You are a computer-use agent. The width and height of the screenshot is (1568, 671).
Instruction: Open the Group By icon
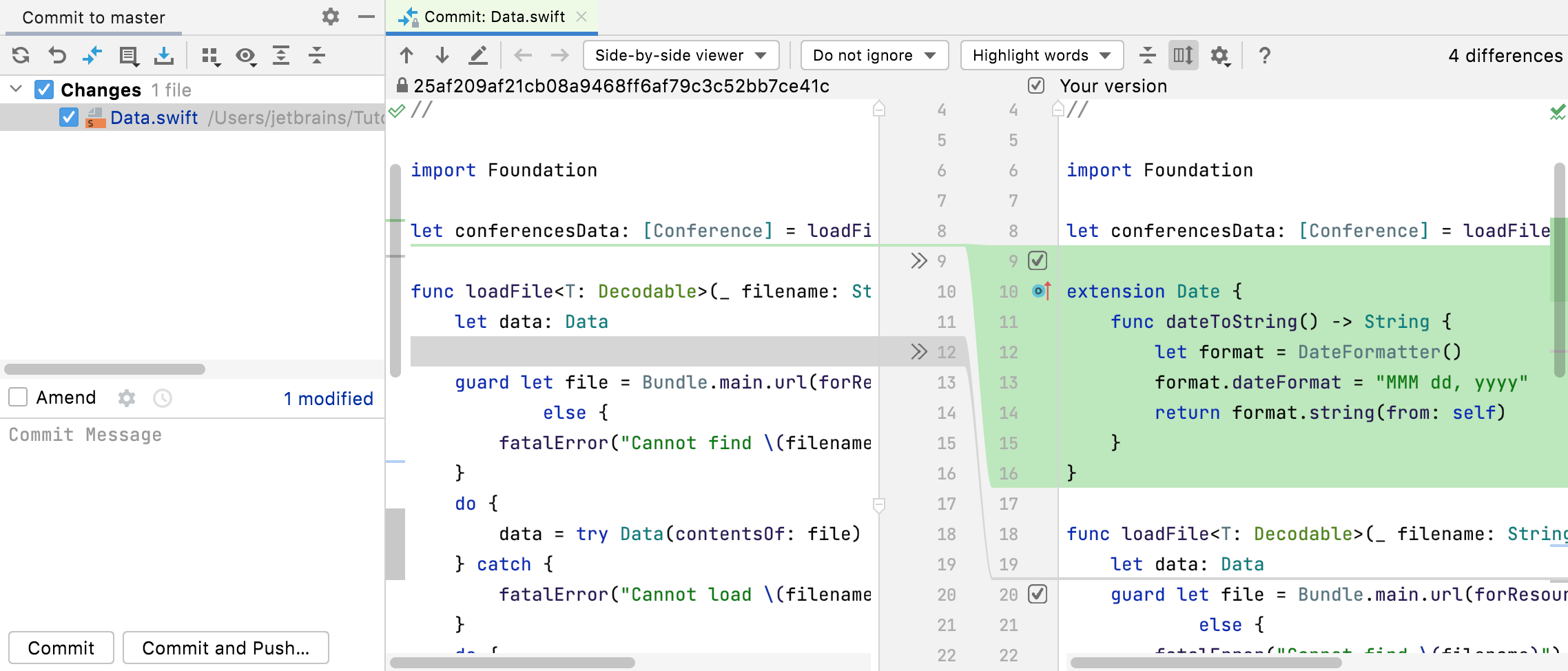click(211, 56)
